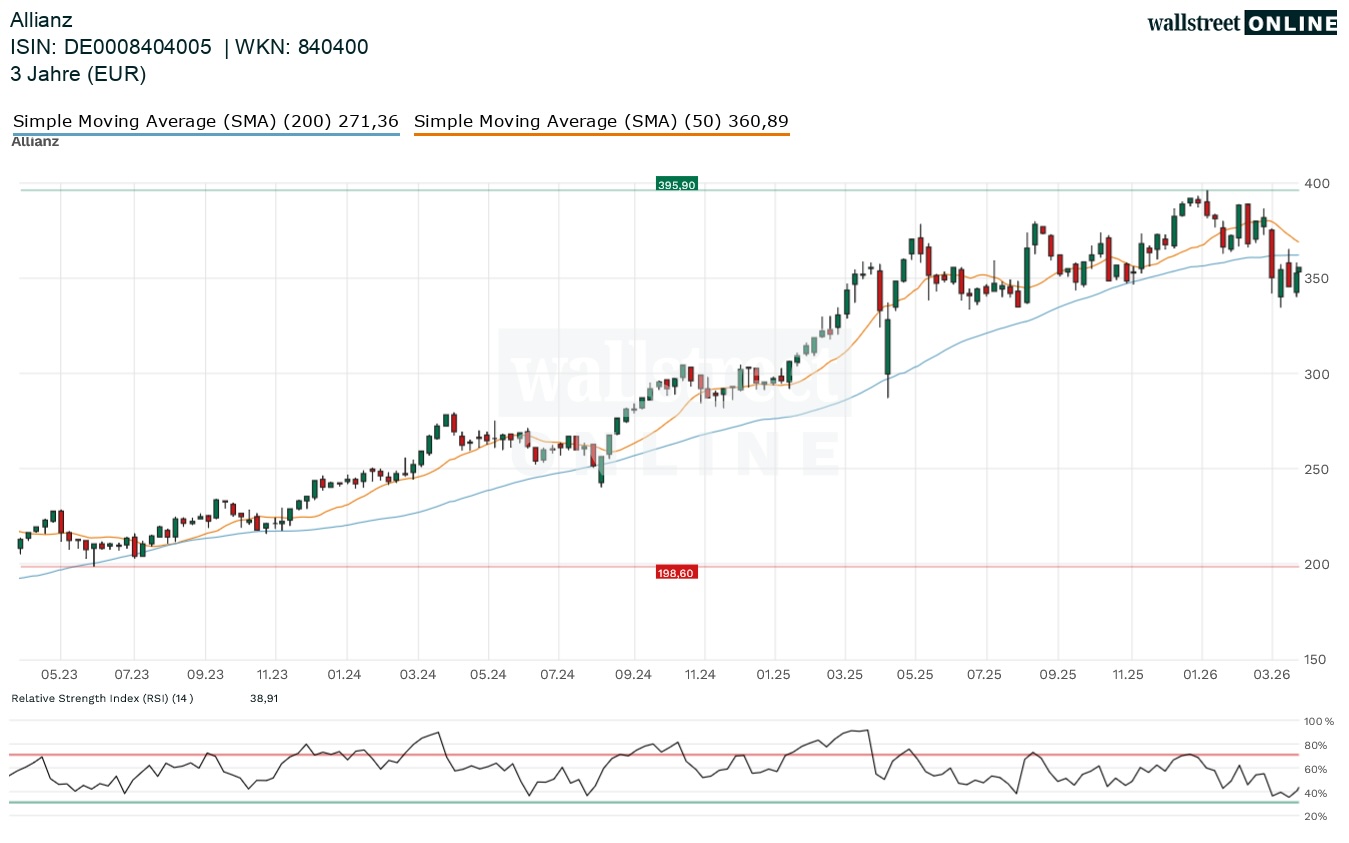
Task: Click the small grey Allianz series label
Action: click(x=35, y=142)
